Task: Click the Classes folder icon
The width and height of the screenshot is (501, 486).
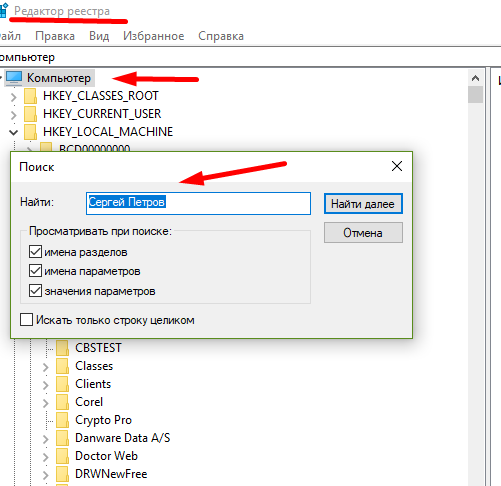Action: pos(62,366)
